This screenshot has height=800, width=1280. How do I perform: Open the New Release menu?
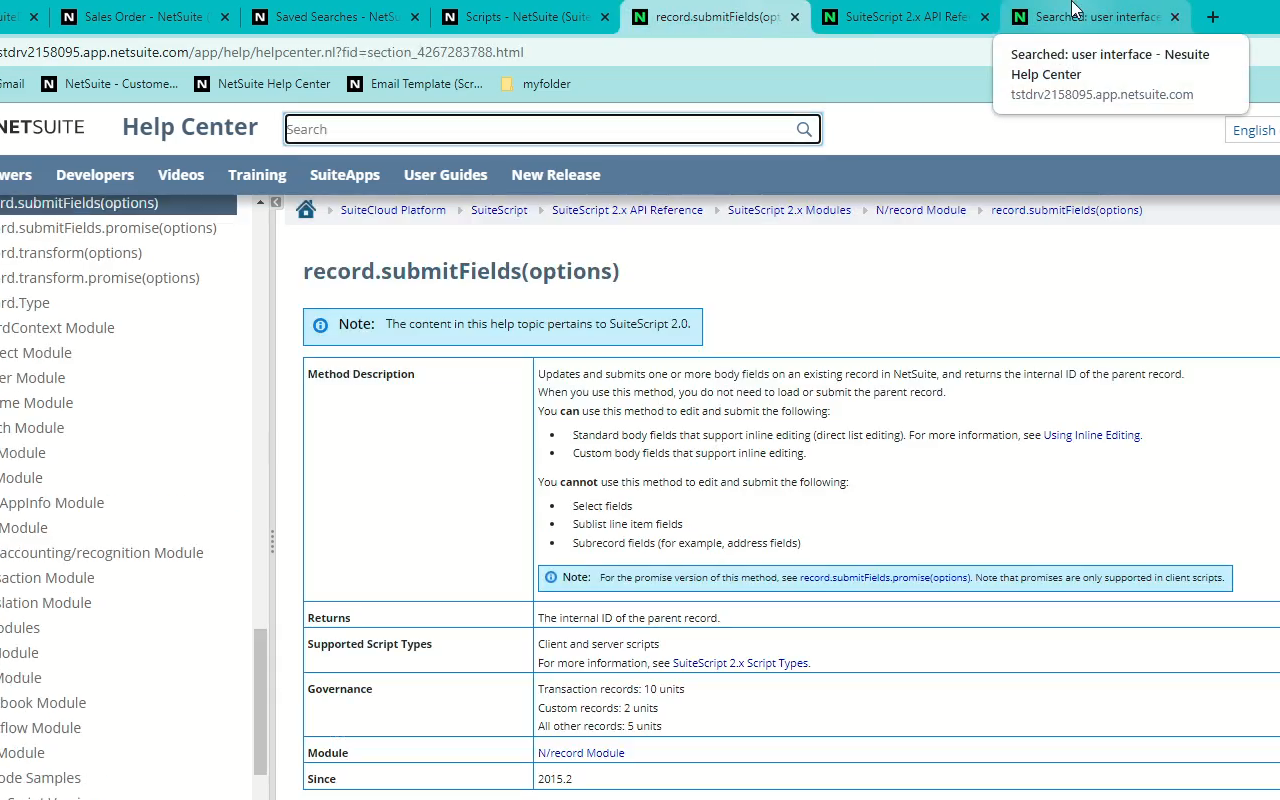click(x=556, y=174)
